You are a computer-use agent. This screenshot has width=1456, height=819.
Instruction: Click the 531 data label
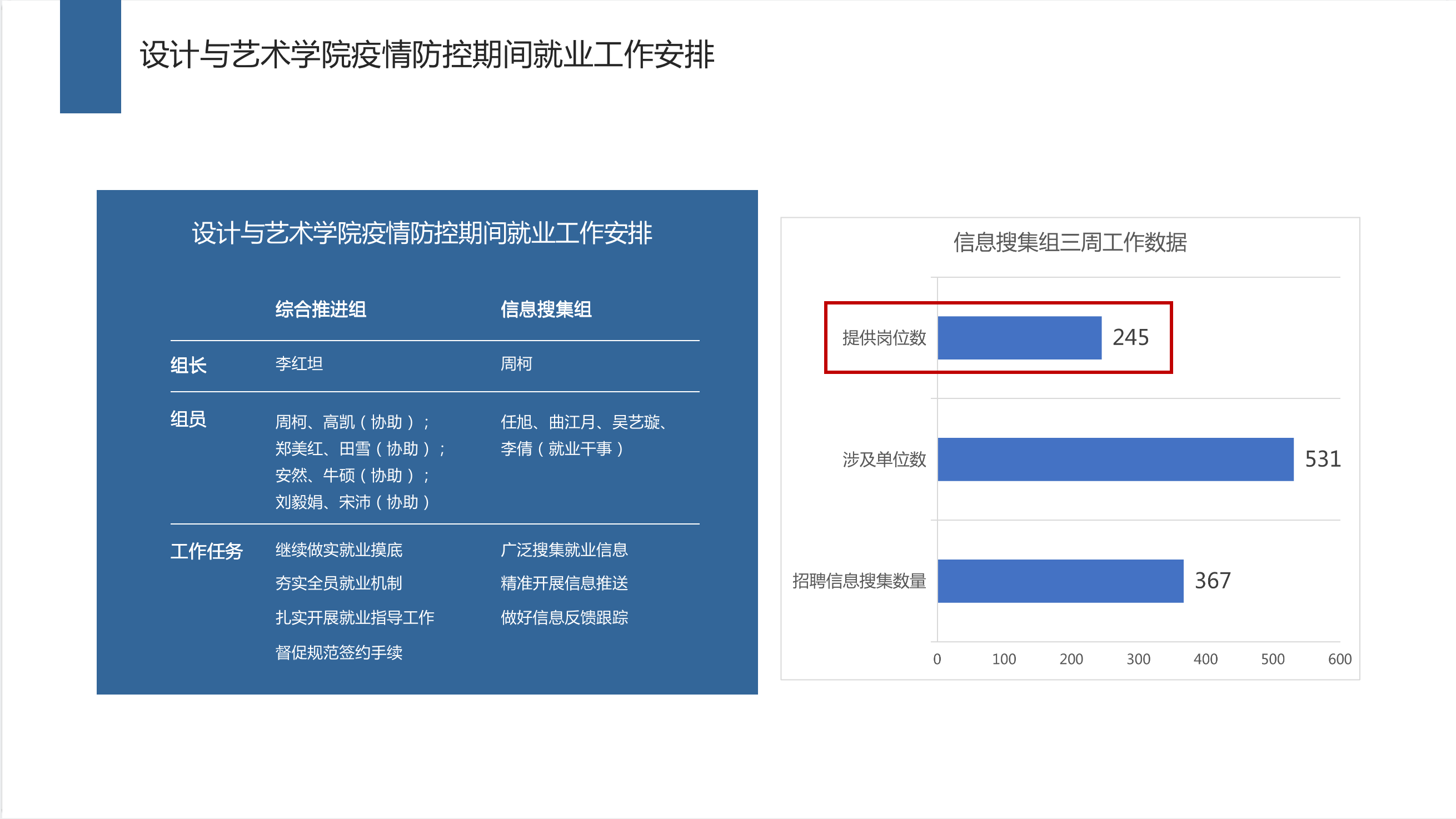[x=1322, y=459]
